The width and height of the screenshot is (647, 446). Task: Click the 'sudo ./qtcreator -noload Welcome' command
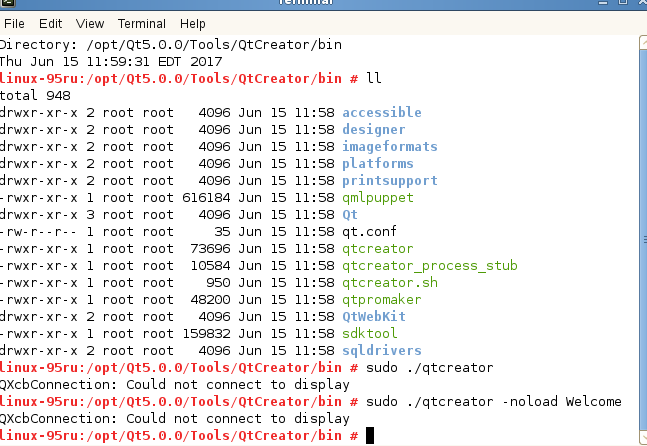tap(494, 401)
